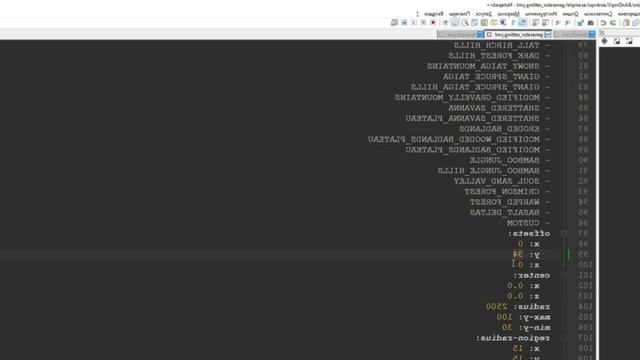Open the Function List icon
Screen dimensions: 640x360
(465, 23)
